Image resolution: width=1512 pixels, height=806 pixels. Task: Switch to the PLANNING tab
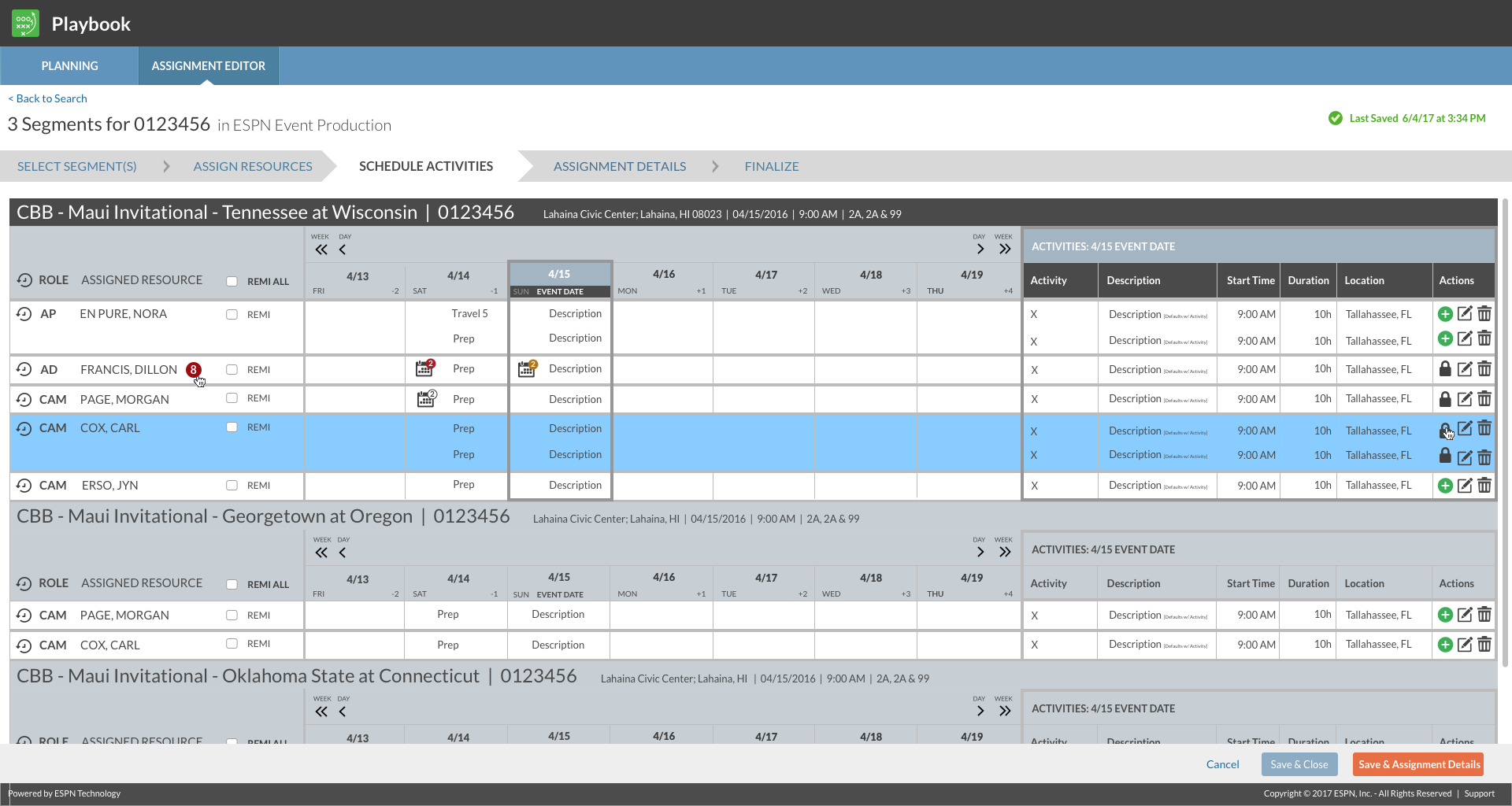tap(70, 66)
